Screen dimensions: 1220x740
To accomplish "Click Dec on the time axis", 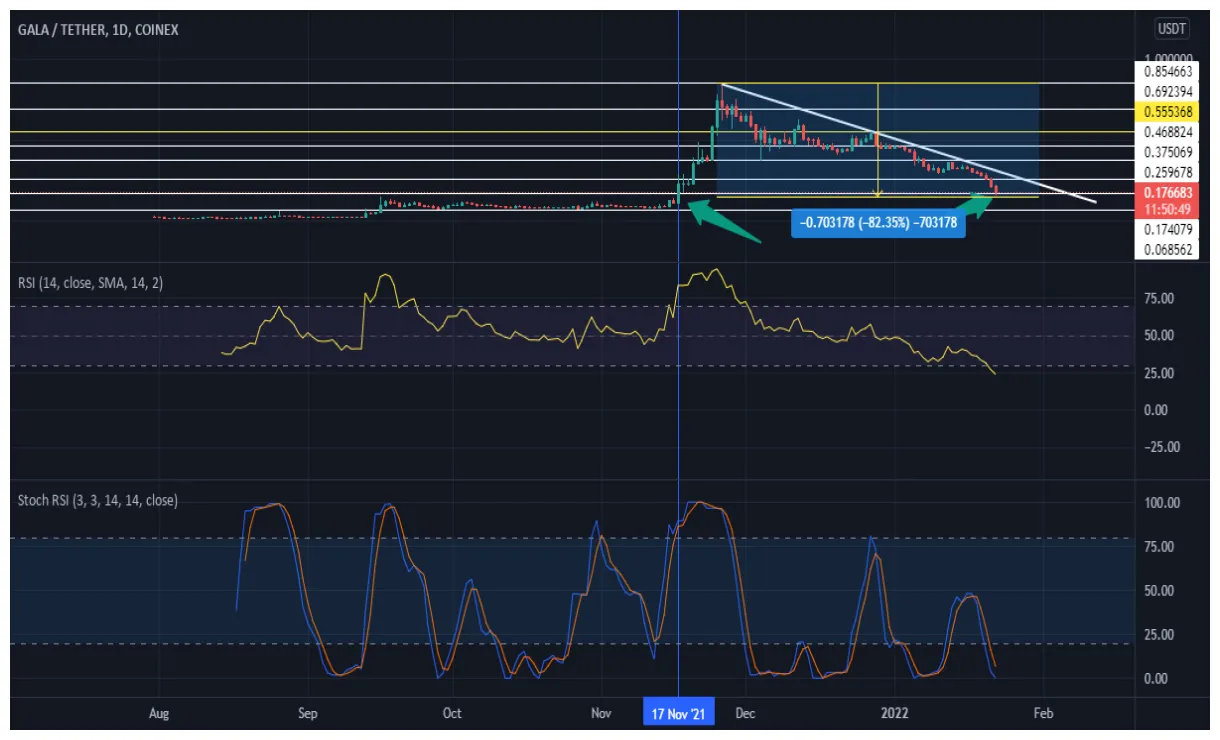I will click(745, 713).
